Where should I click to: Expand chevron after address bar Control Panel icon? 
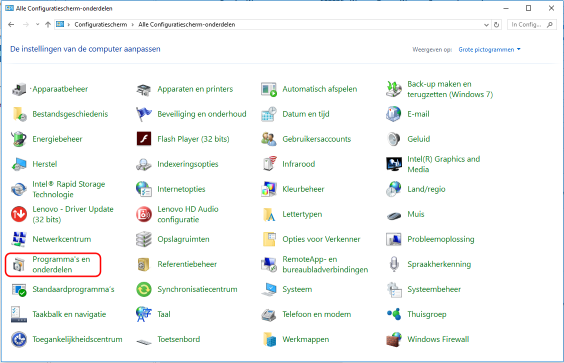coord(68,24)
